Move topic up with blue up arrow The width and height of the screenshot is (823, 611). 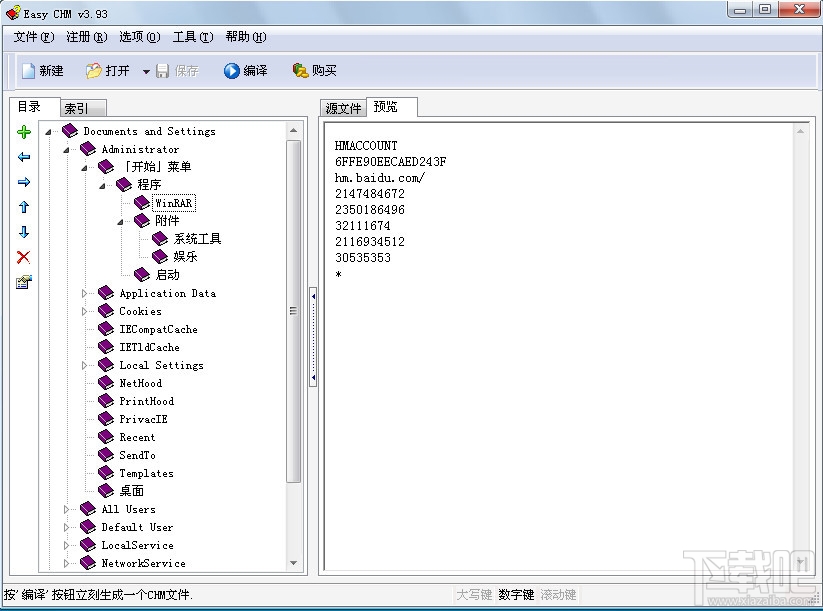pyautogui.click(x=22, y=207)
